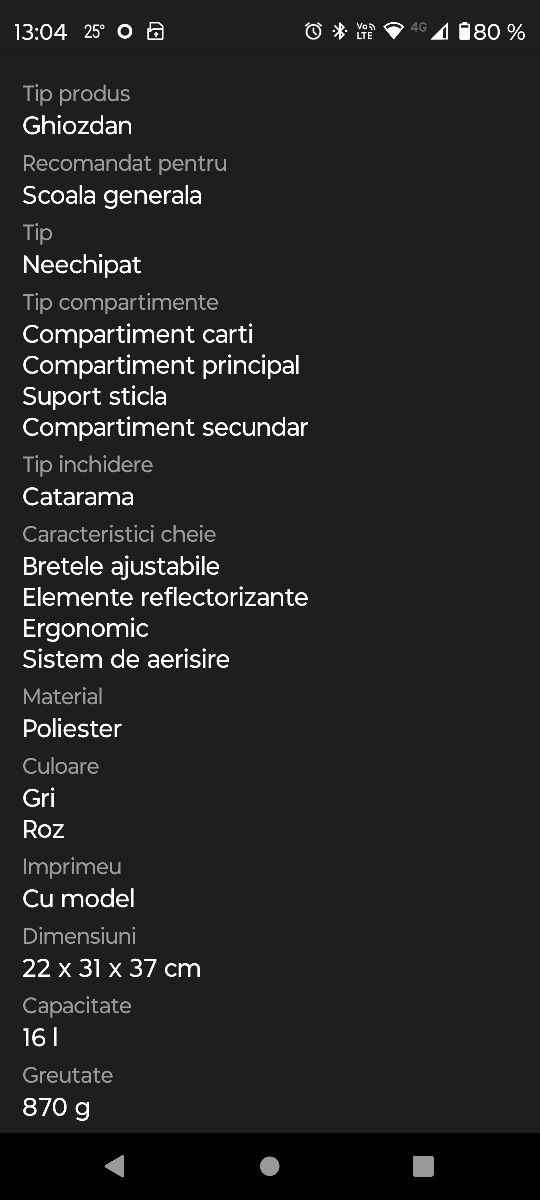The height and width of the screenshot is (1200, 540).
Task: Tap the 22 x 31 x 37 cm dimensions
Action: point(112,968)
